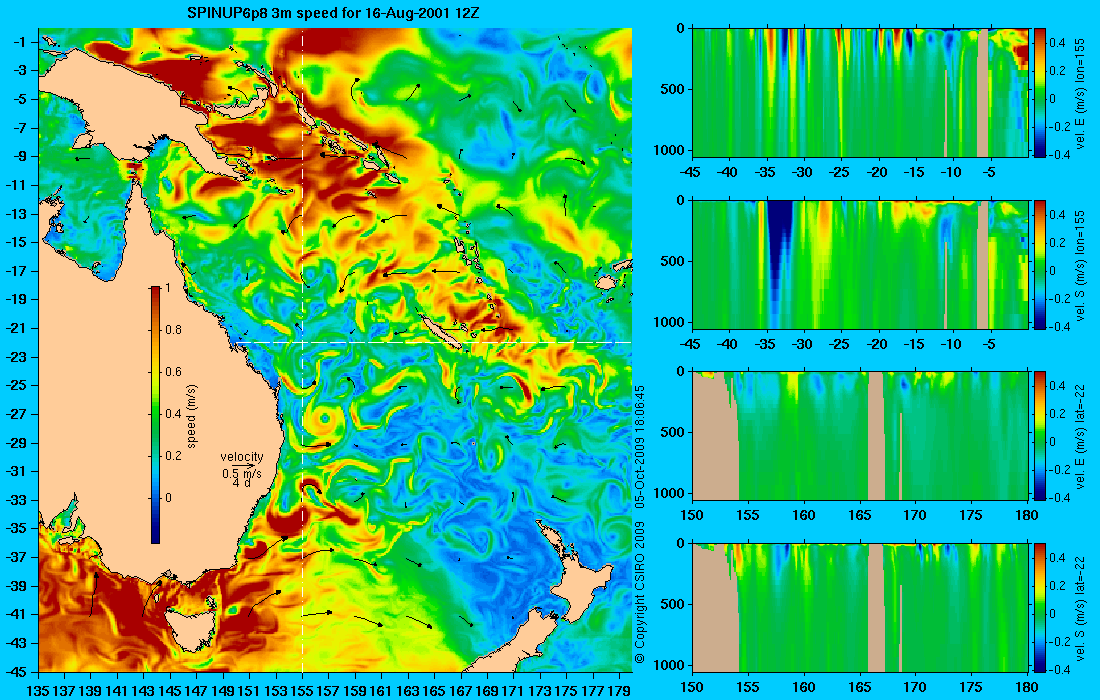Screen dimensions: 1100x700
Task: Click '-1' on the map's latitude axis
Action: [x=19, y=42]
